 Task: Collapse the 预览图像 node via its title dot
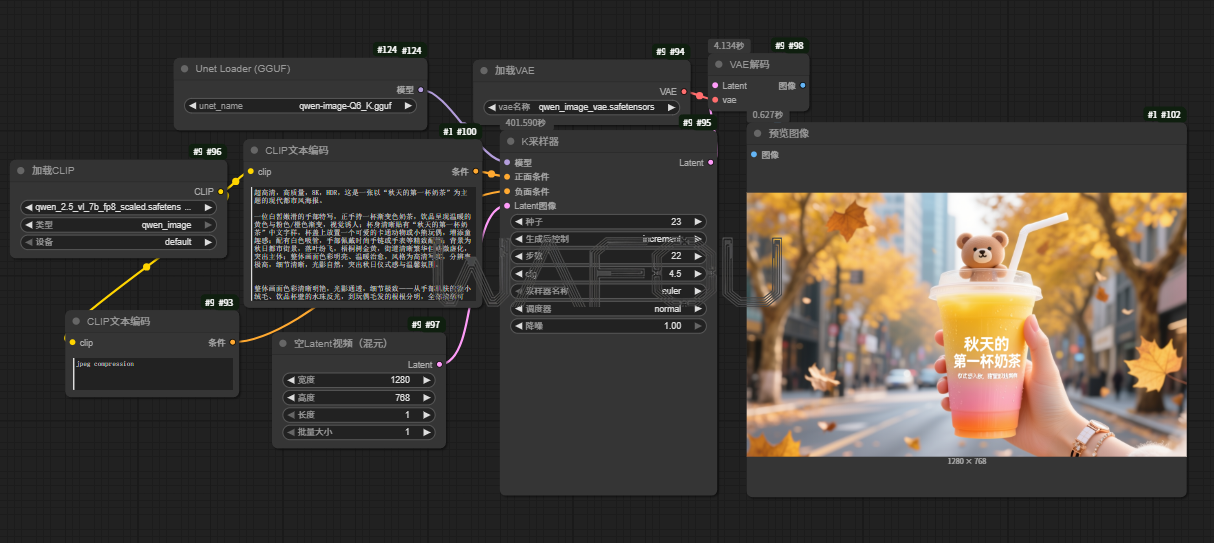pos(757,133)
